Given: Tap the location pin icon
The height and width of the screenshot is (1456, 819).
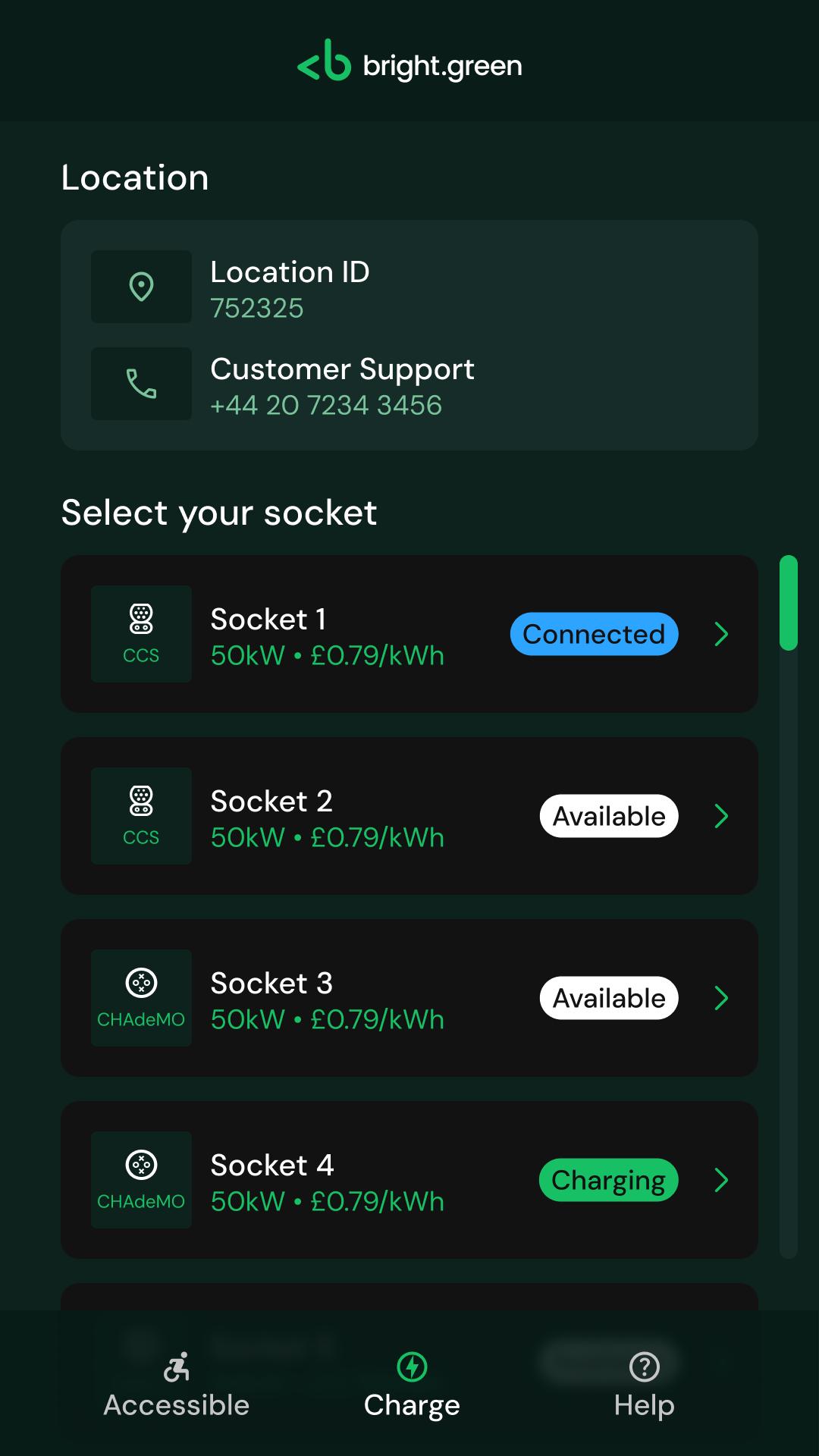Looking at the screenshot, I should point(141,287).
